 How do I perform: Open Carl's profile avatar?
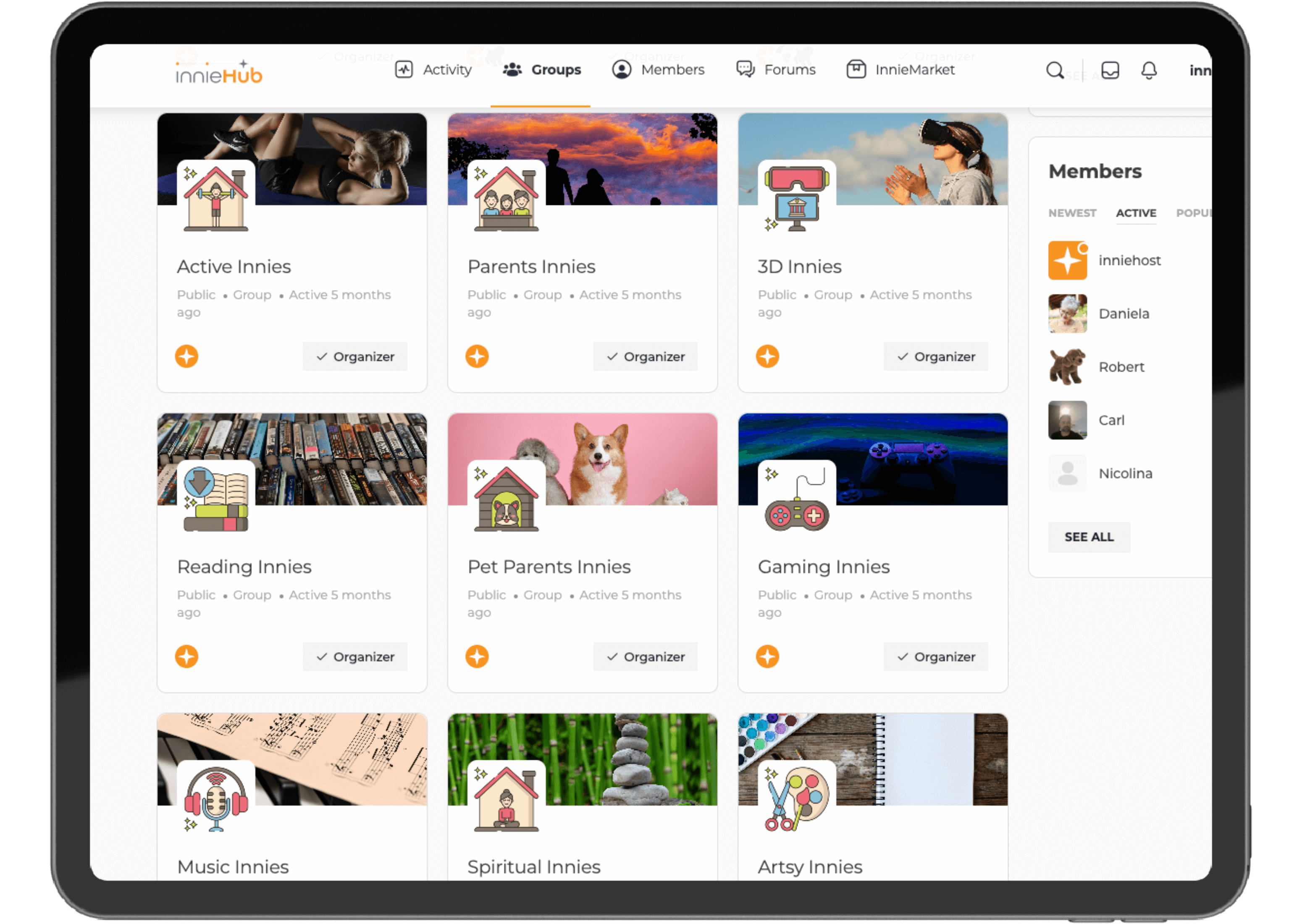(x=1067, y=420)
